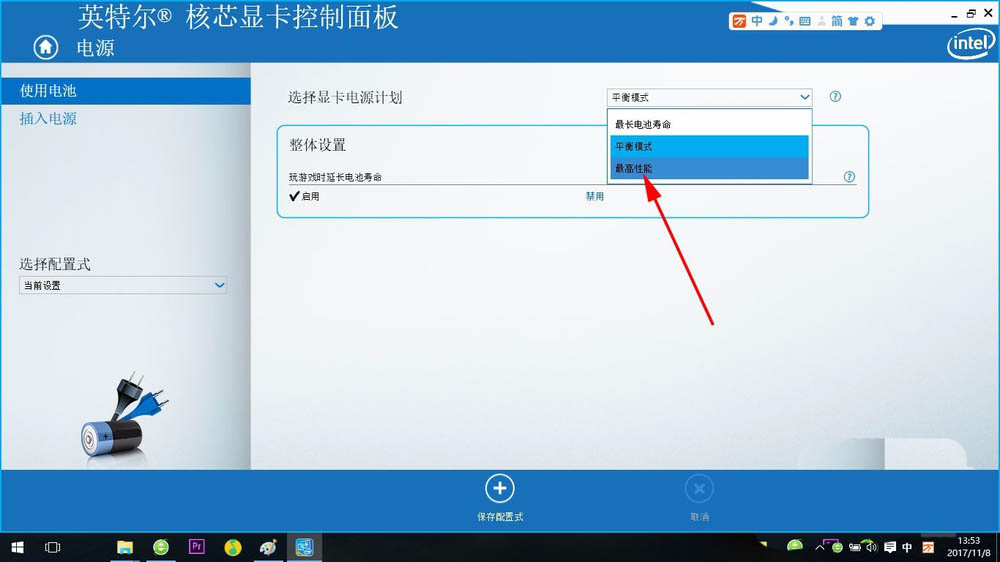Go to the home screen icon
This screenshot has width=1000, height=562.
coord(45,47)
